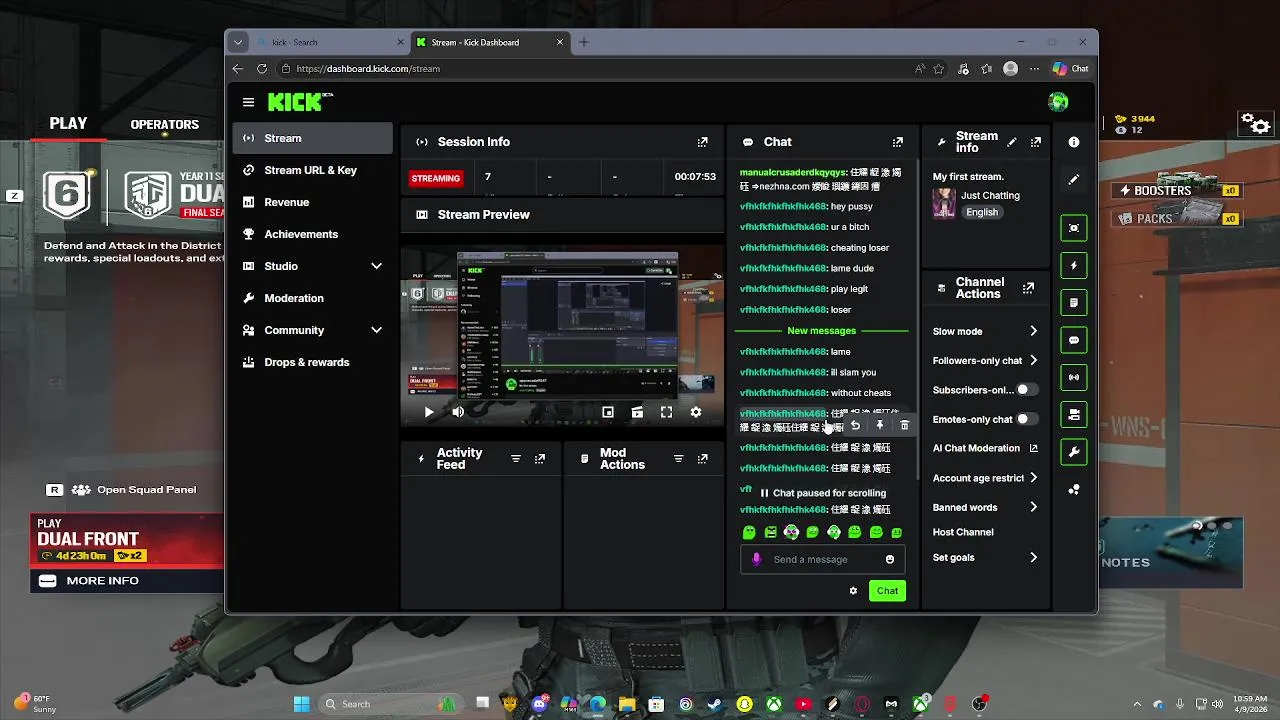Pop out the Channel Actions panel
Image resolution: width=1280 pixels, height=720 pixels.
(x=1028, y=288)
